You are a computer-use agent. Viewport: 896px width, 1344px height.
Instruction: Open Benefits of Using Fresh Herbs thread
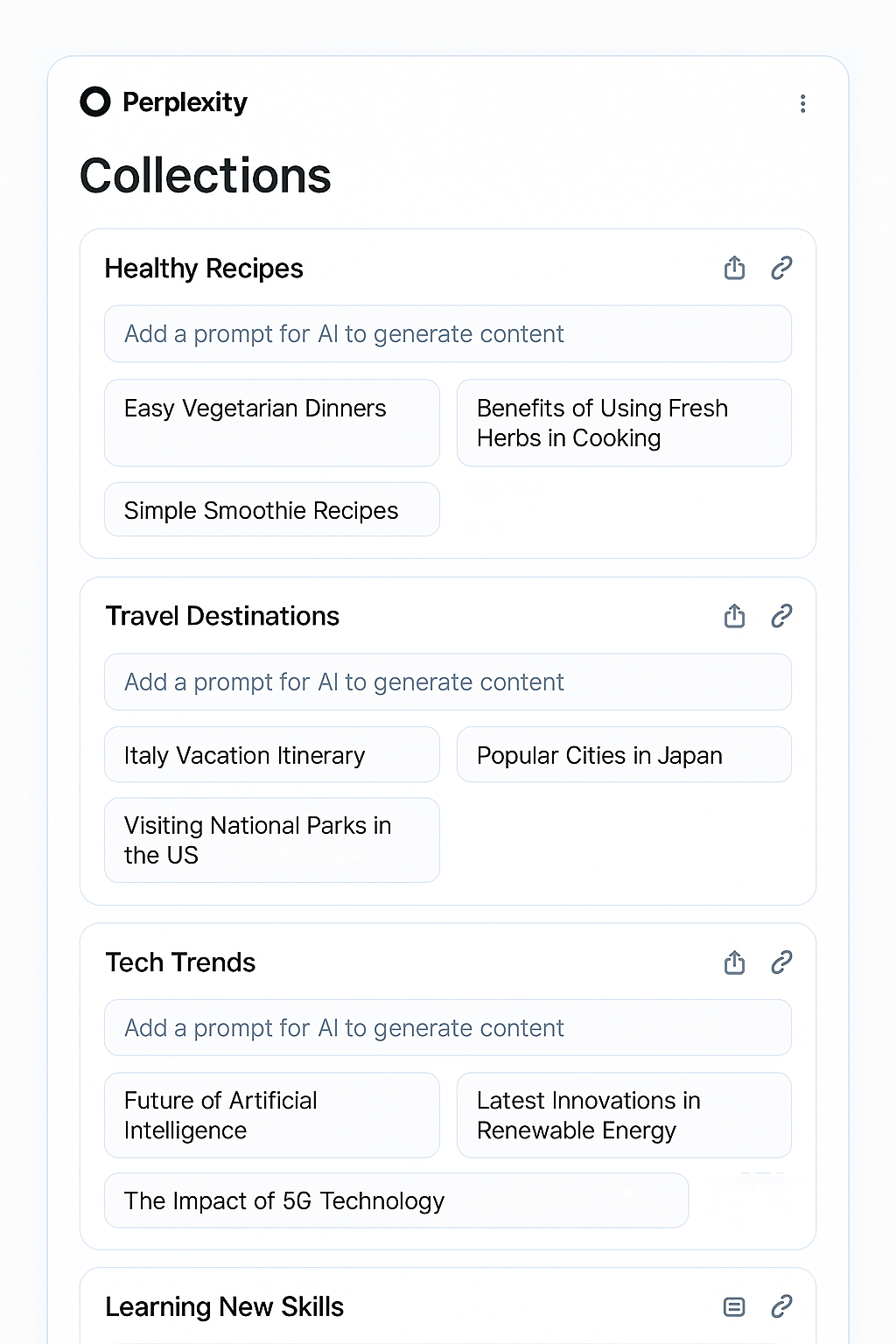(x=624, y=423)
